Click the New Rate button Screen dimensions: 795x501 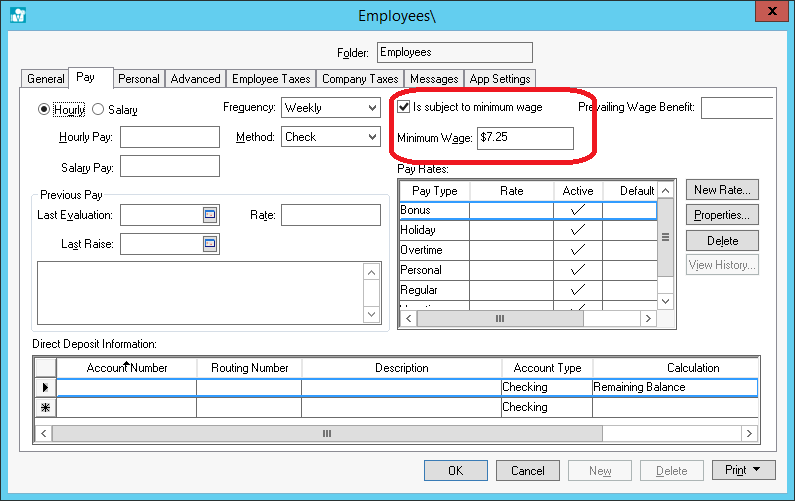pos(722,190)
